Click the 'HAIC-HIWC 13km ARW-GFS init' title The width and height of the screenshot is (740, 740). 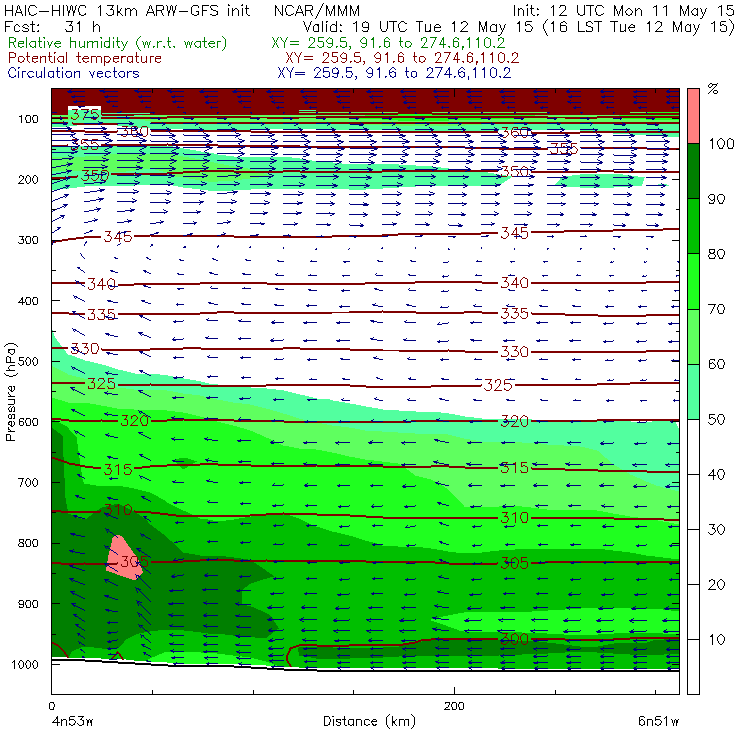coord(127,10)
